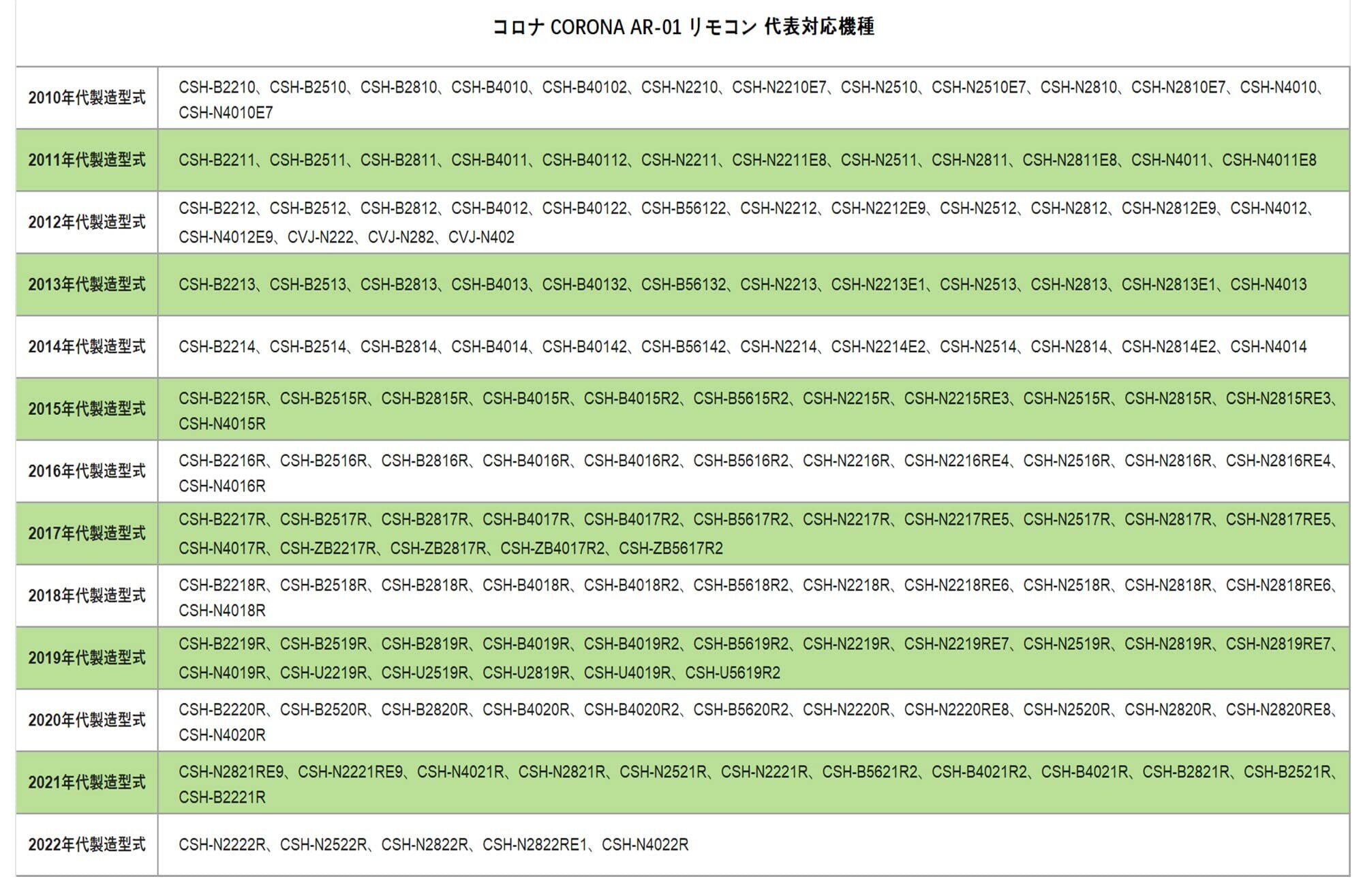Click model CSH-B2210 in 2010 row
1363x896 pixels.
click(x=217, y=87)
